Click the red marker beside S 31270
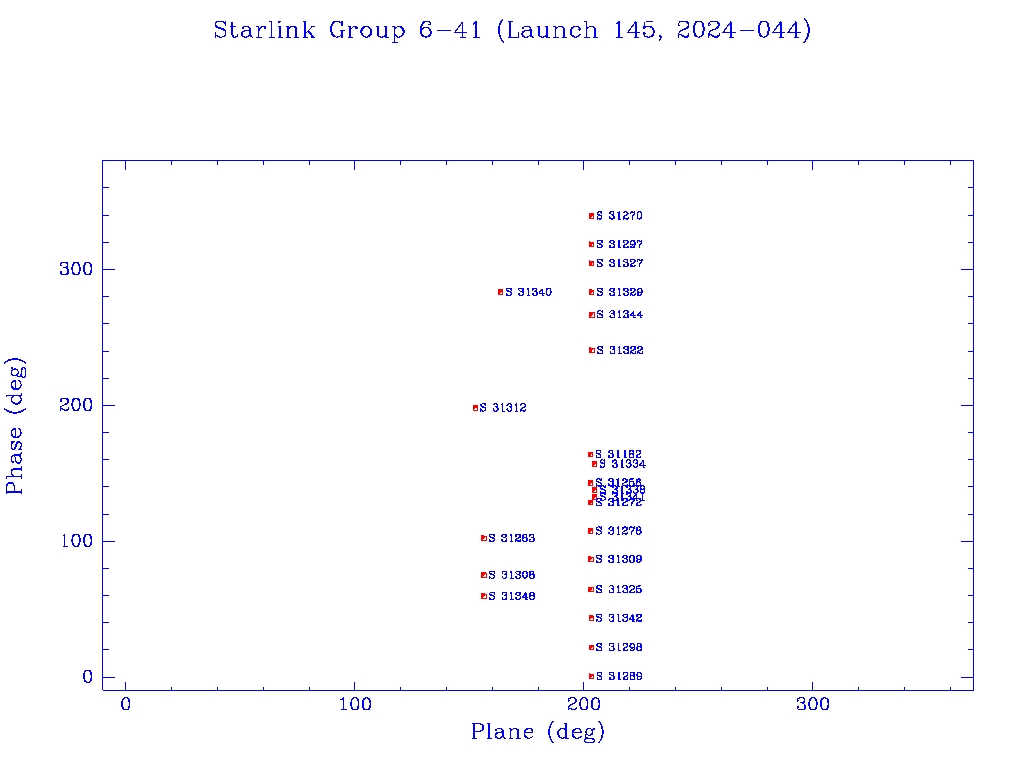The width and height of the screenshot is (1024, 768). (x=592, y=216)
